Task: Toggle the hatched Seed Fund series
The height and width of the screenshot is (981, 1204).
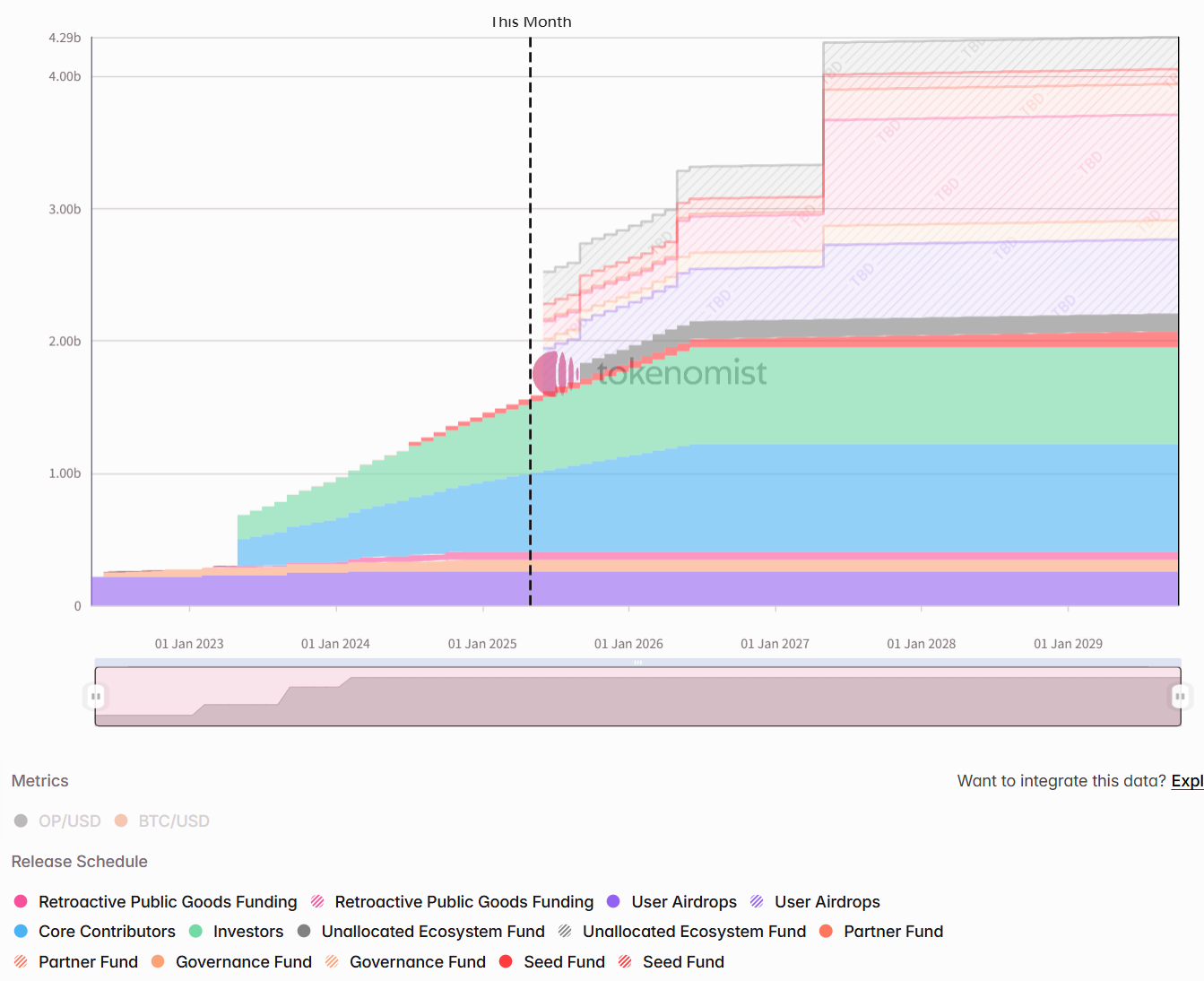Action: coord(683,961)
